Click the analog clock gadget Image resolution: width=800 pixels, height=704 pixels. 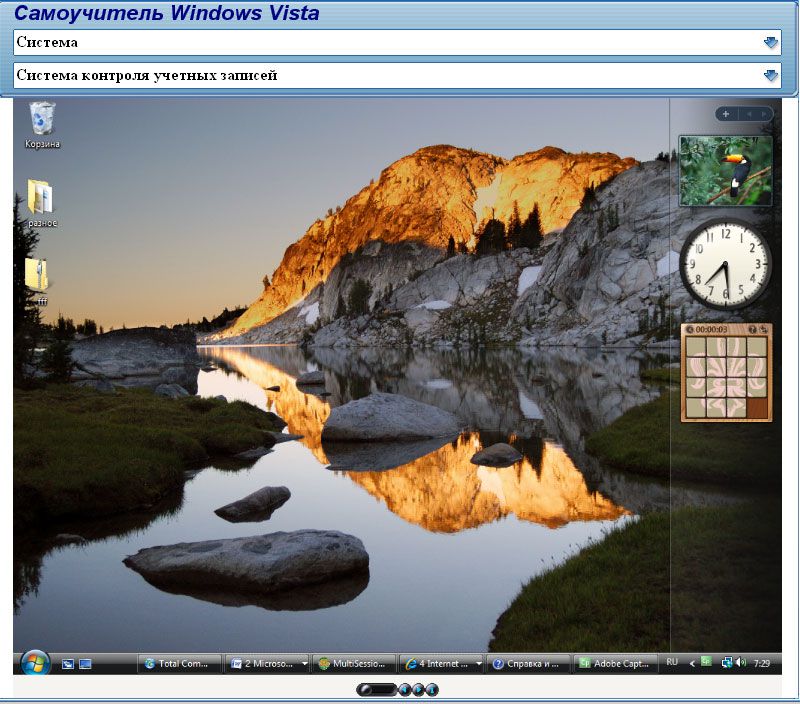725,264
